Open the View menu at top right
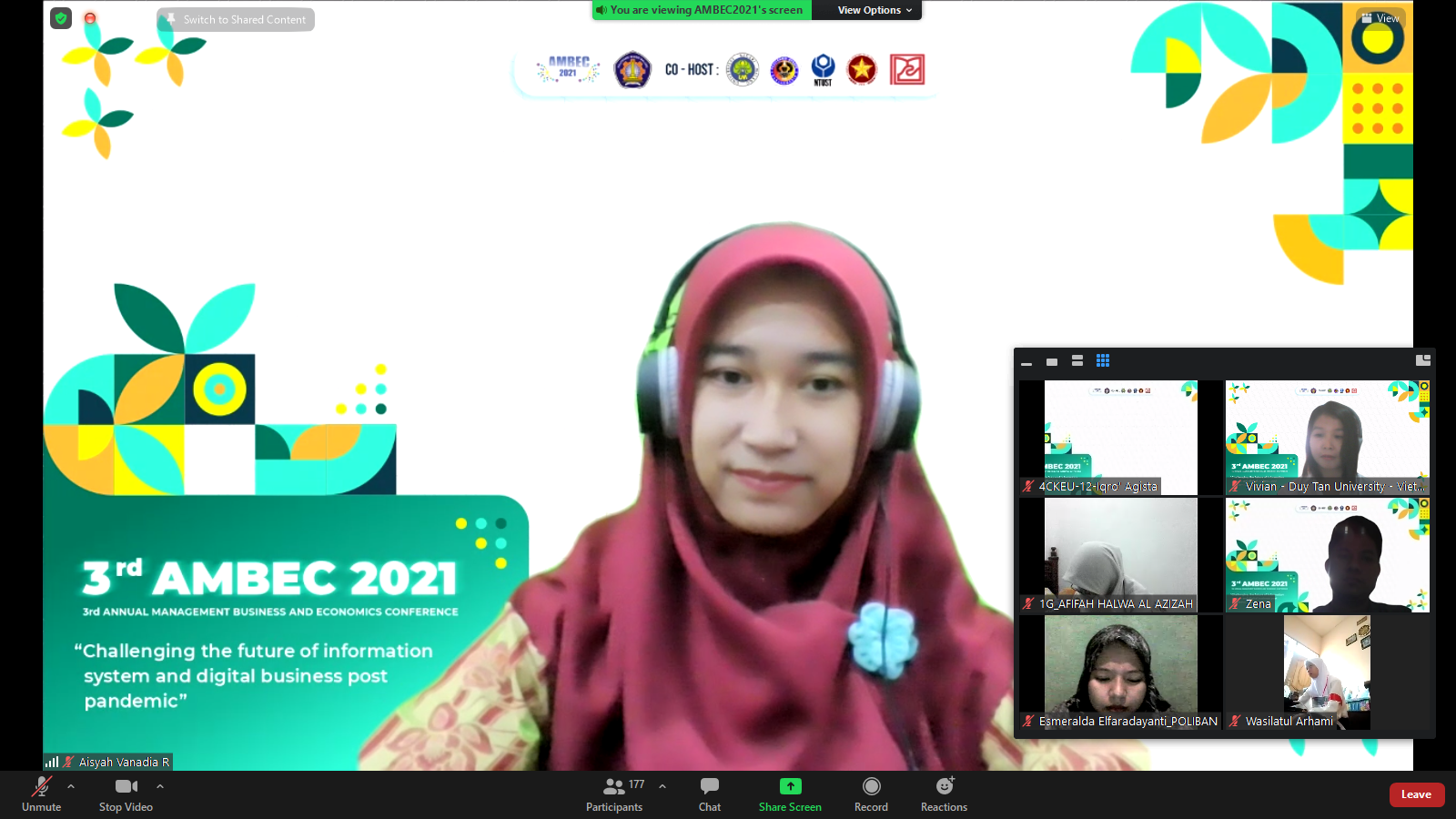The height and width of the screenshot is (819, 1456). [1380, 18]
